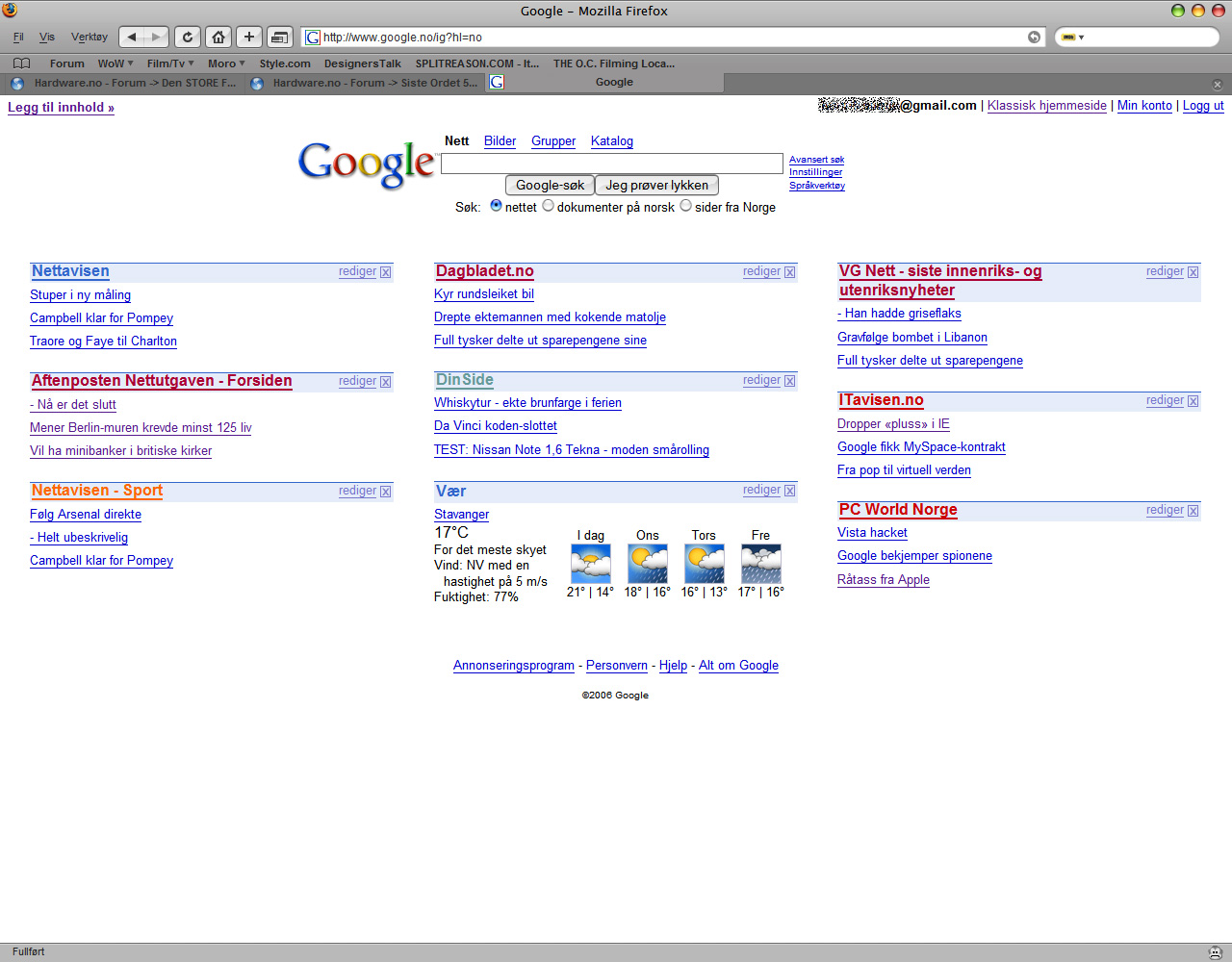
Task: Open the bookmarks book icon
Action: pyautogui.click(x=21, y=63)
